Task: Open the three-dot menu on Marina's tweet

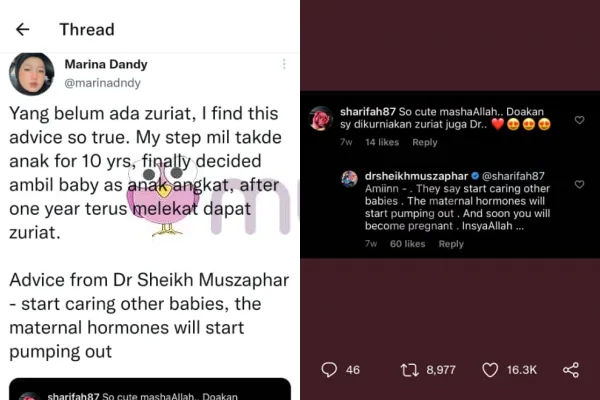Action: pyautogui.click(x=284, y=64)
